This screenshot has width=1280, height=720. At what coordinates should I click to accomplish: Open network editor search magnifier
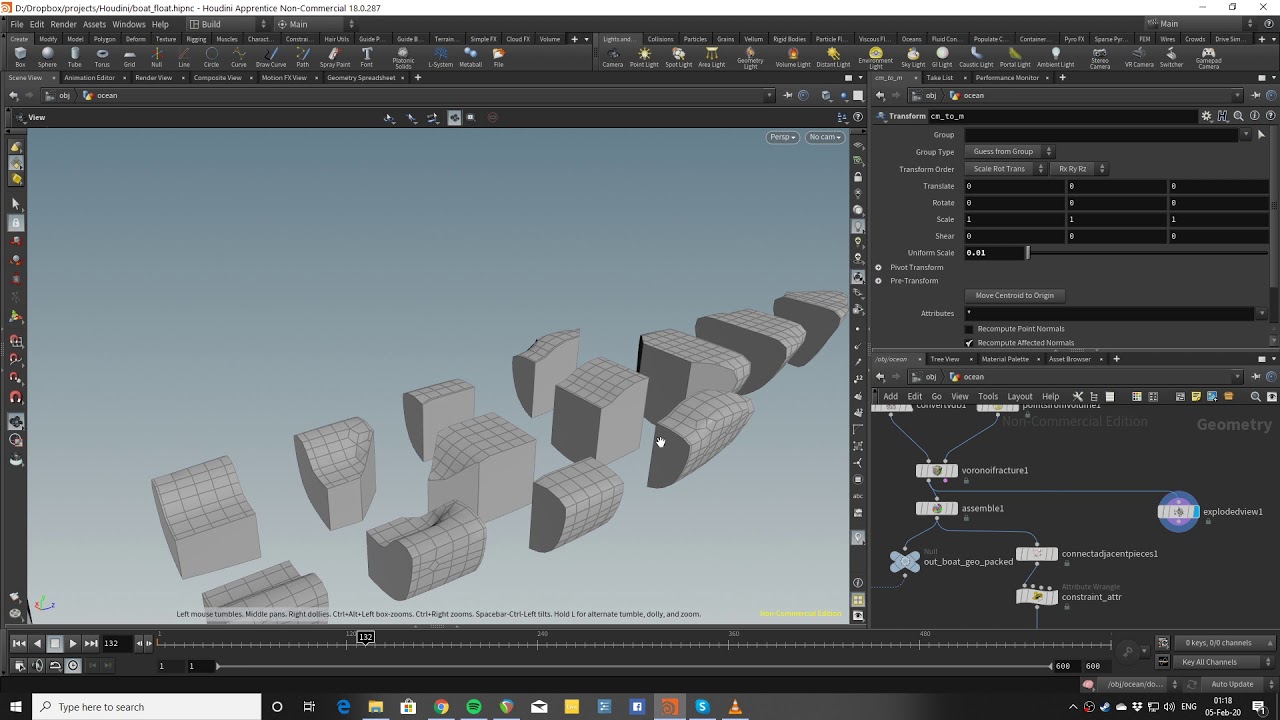[1255, 396]
